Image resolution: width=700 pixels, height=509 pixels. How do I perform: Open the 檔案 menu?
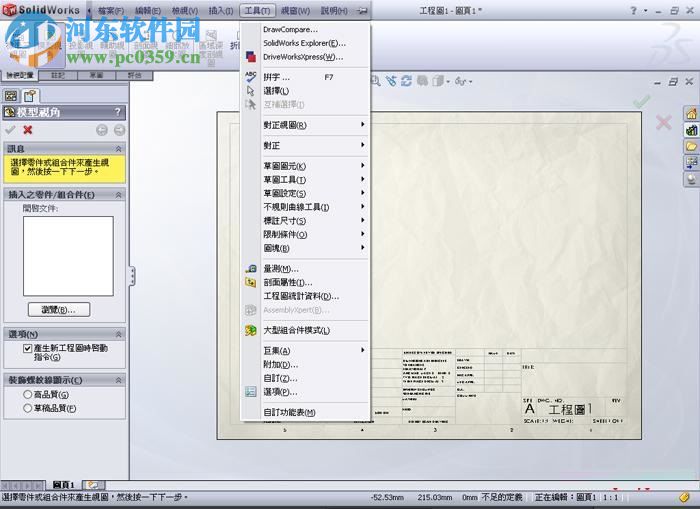[x=111, y=10]
